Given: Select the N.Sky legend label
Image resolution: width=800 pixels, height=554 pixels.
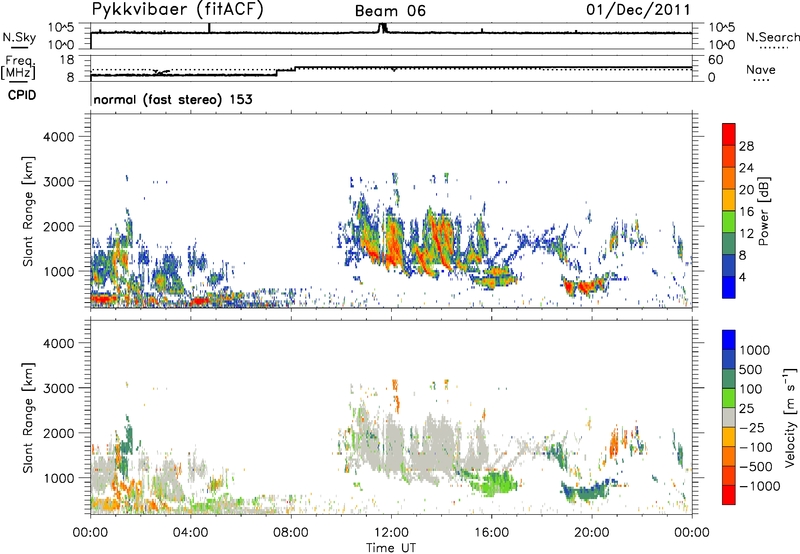Looking at the screenshot, I should pyautogui.click(x=19, y=37).
